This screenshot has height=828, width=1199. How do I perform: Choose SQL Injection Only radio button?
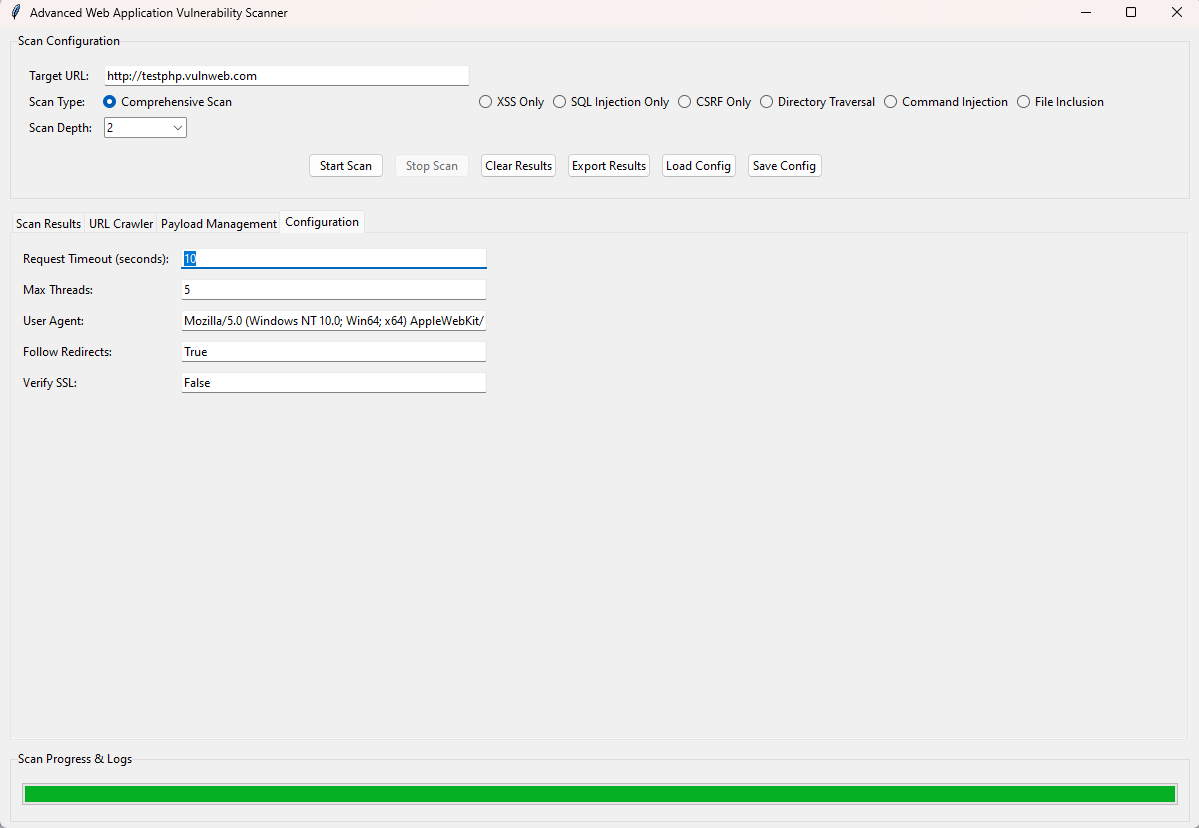tap(560, 102)
